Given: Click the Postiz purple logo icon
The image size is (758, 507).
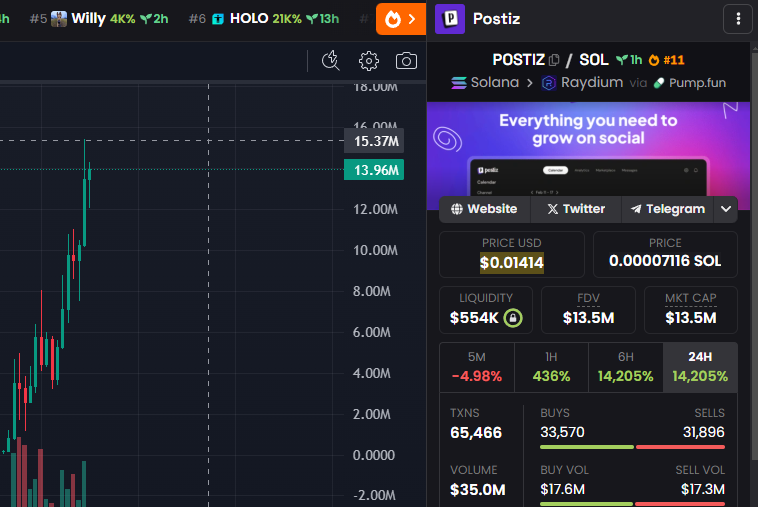Looking at the screenshot, I should pyautogui.click(x=450, y=19).
